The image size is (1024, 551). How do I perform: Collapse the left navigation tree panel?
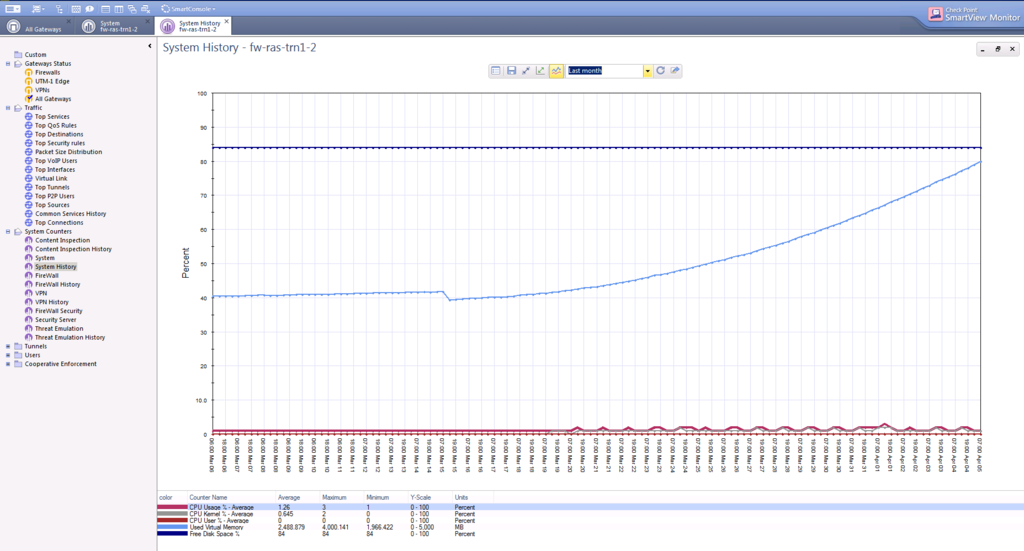click(150, 46)
